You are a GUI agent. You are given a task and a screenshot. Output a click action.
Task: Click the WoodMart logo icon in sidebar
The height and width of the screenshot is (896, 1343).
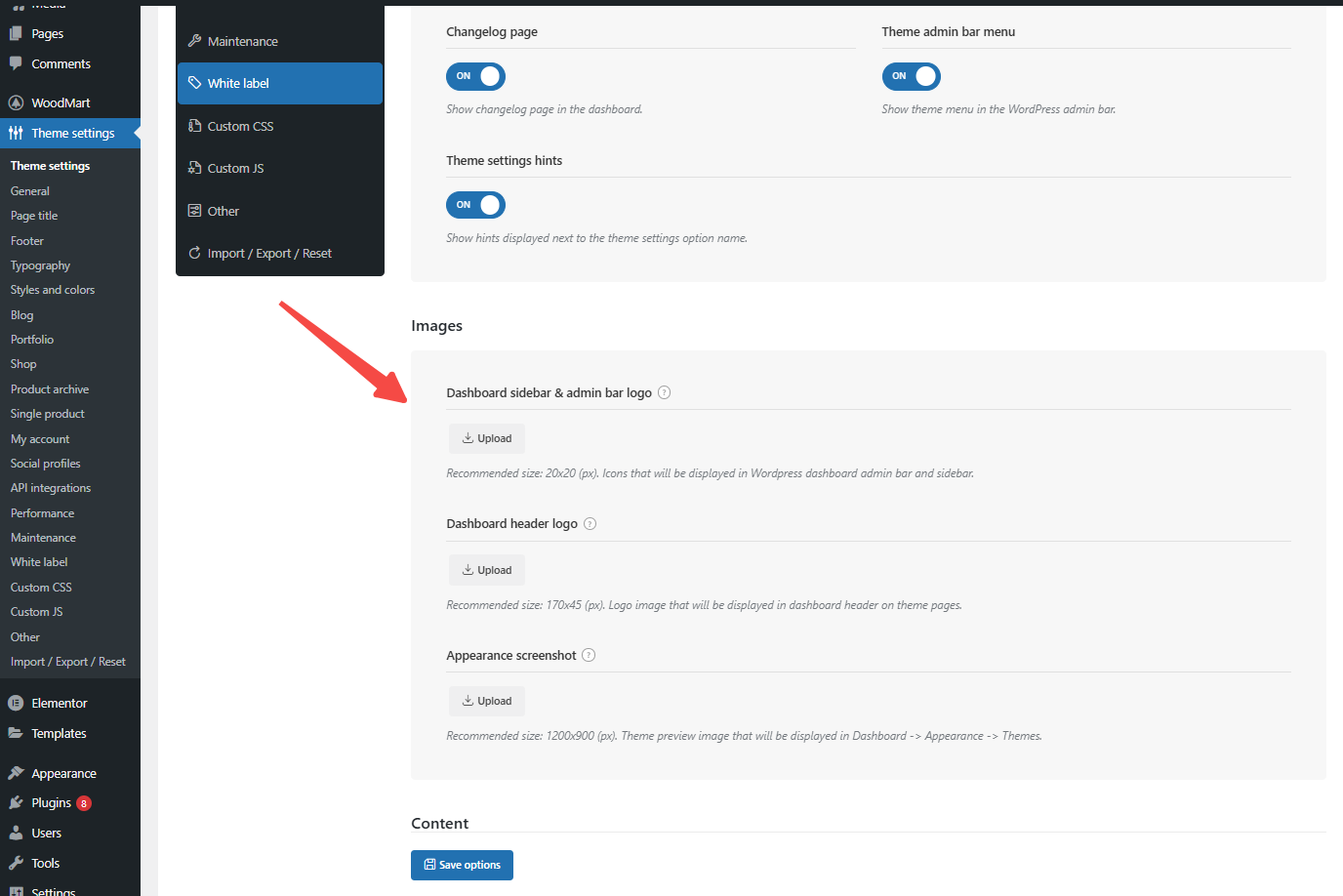(x=16, y=102)
